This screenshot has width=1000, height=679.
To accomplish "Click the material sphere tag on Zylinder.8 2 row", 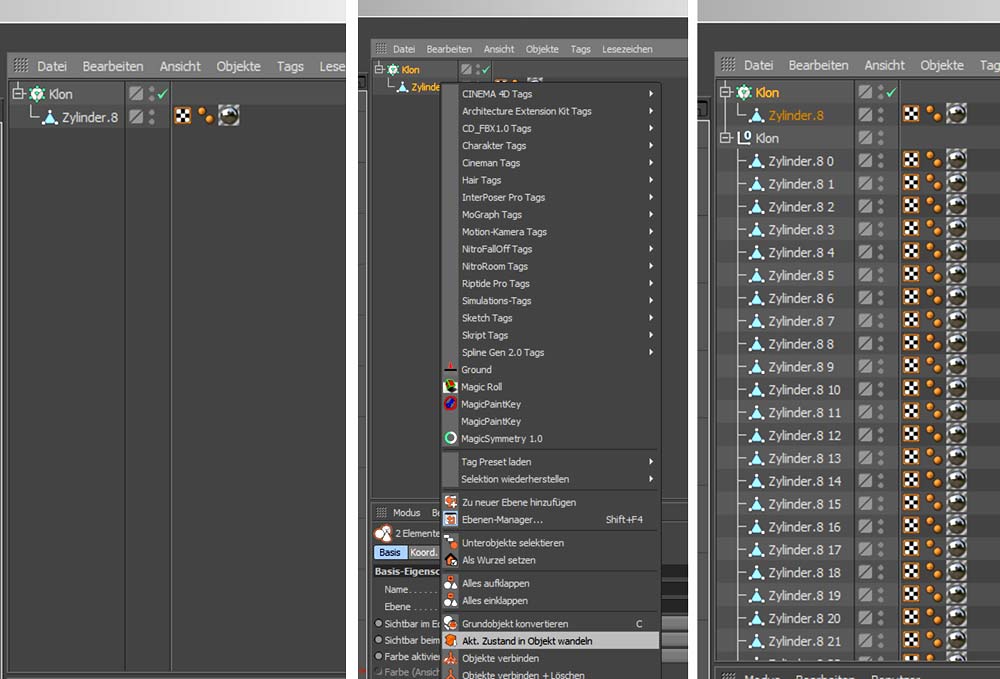I will (x=957, y=207).
